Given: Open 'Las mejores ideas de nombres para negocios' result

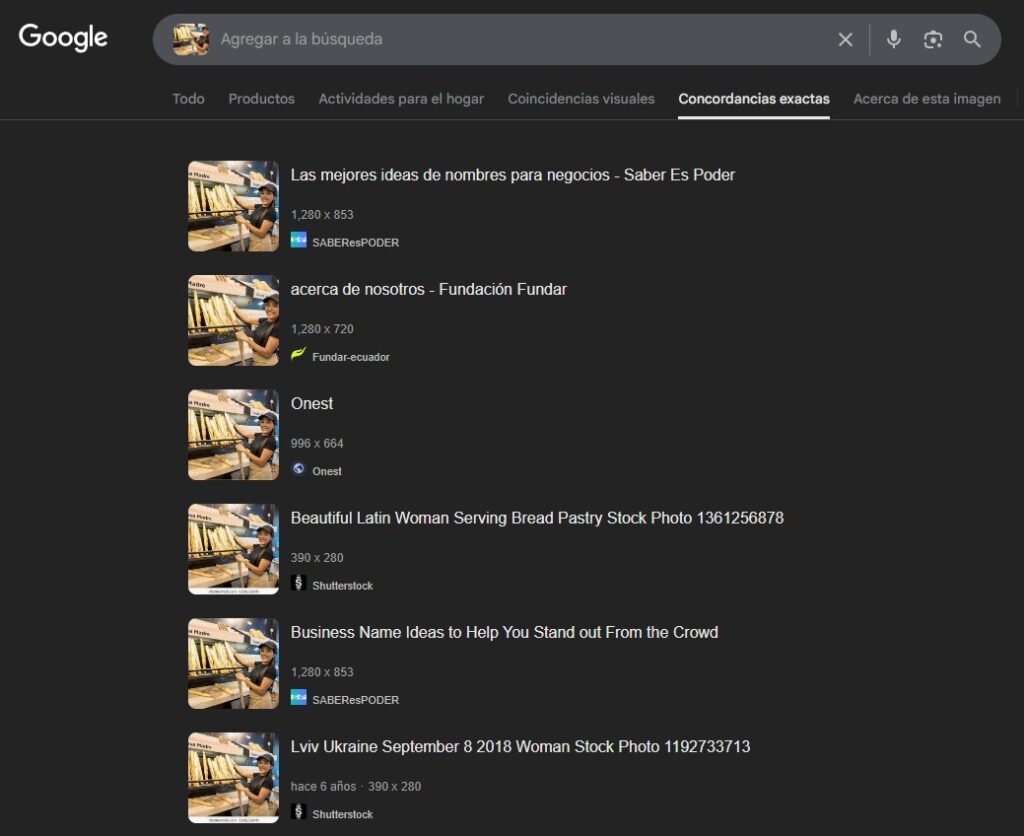Looking at the screenshot, I should tap(513, 175).
